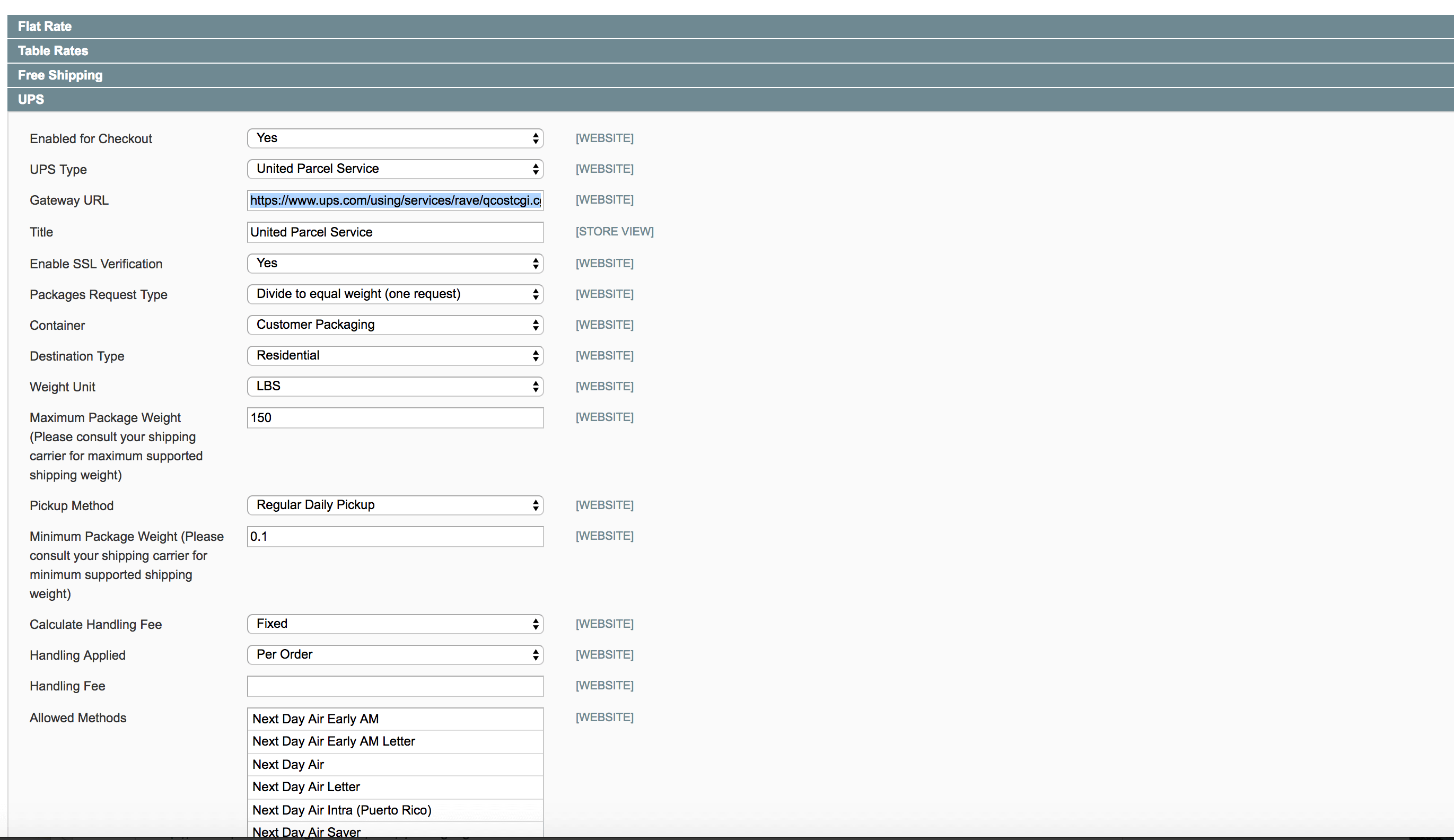Open the Calculate Handling Fee dropdown
The width and height of the screenshot is (1454, 840).
395,624
